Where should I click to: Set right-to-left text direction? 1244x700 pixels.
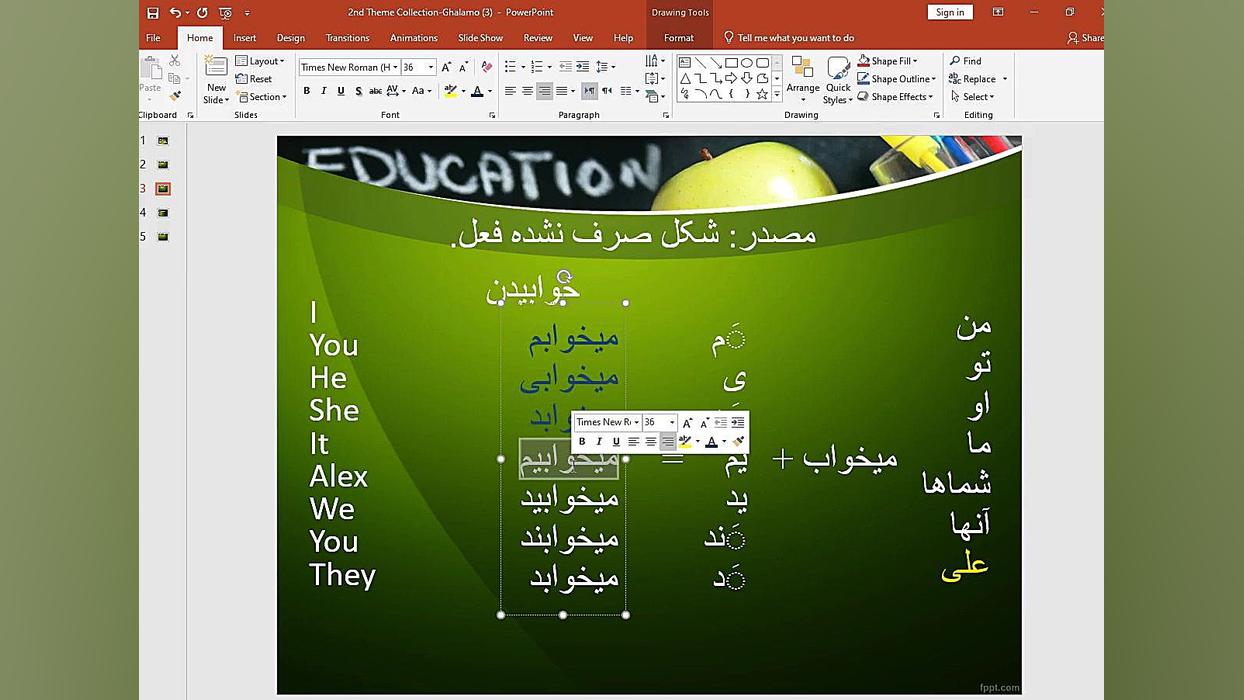[607, 91]
